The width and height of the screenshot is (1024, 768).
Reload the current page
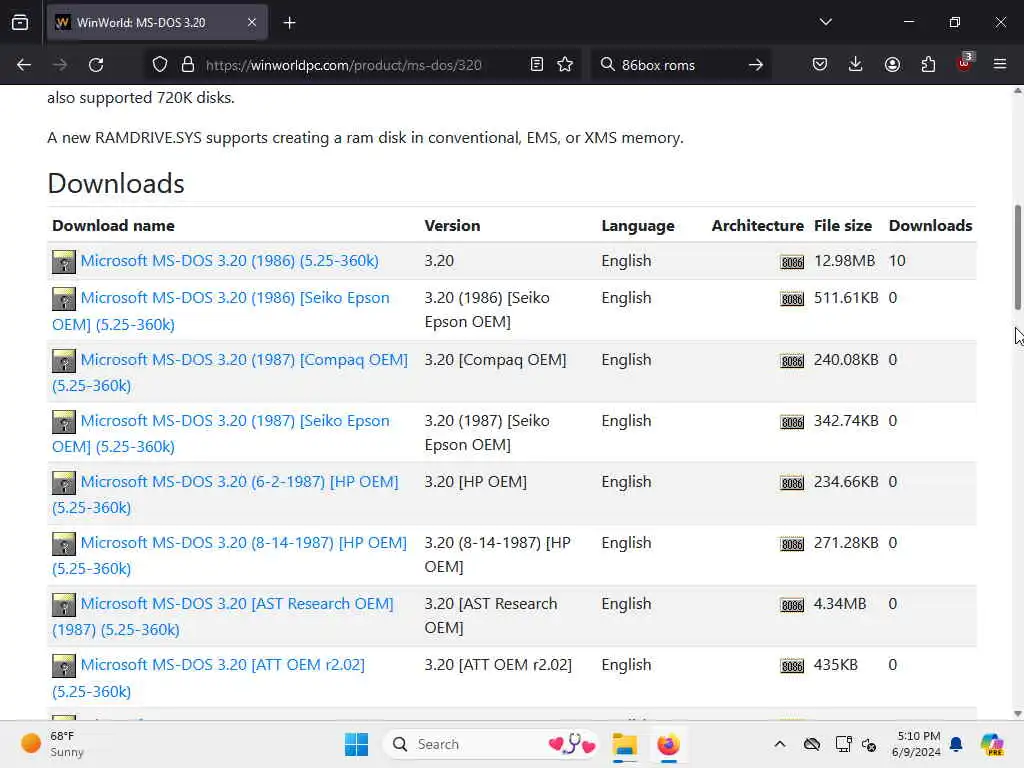(x=96, y=65)
